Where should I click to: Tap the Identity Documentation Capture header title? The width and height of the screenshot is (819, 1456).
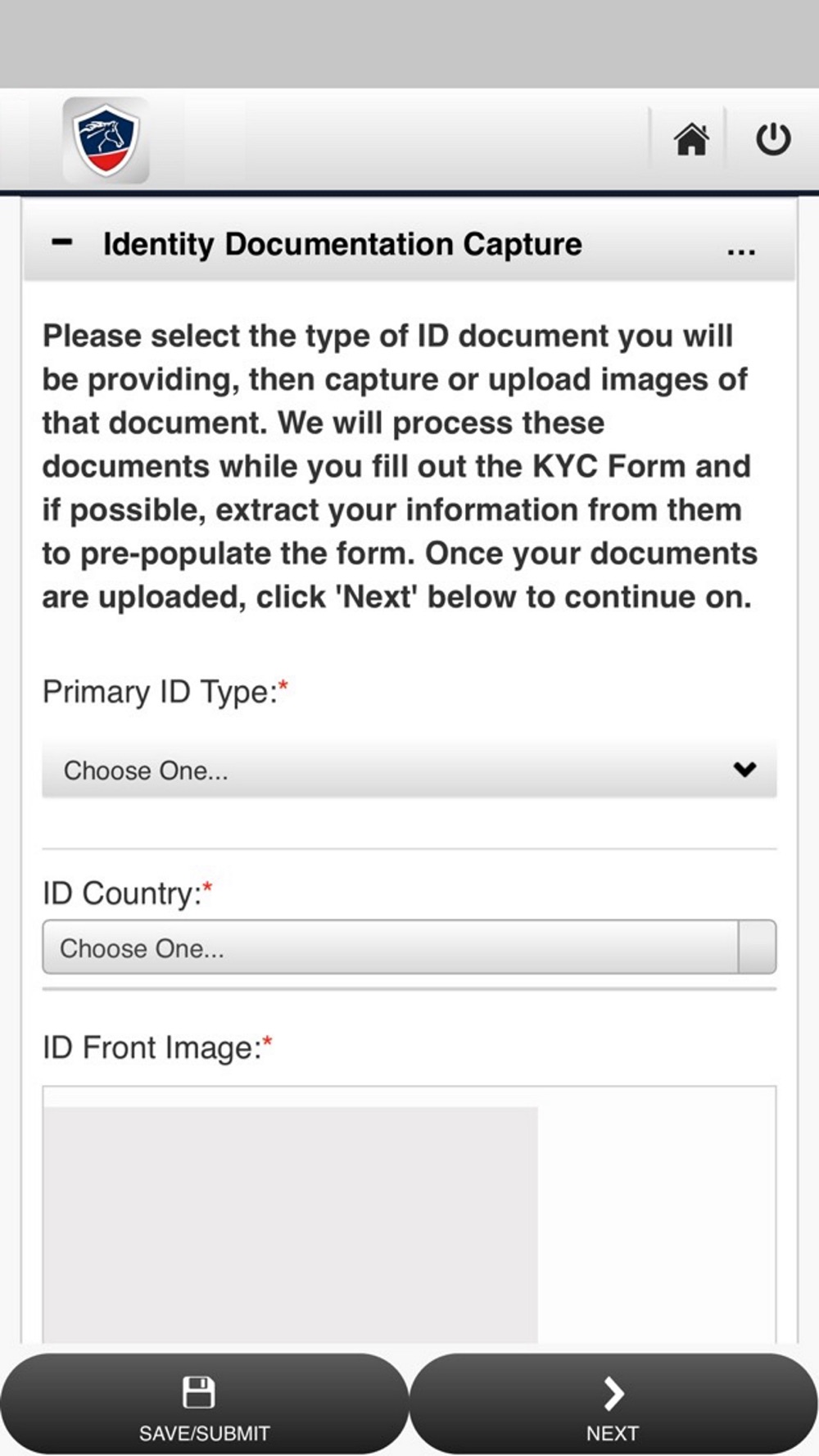(342, 244)
